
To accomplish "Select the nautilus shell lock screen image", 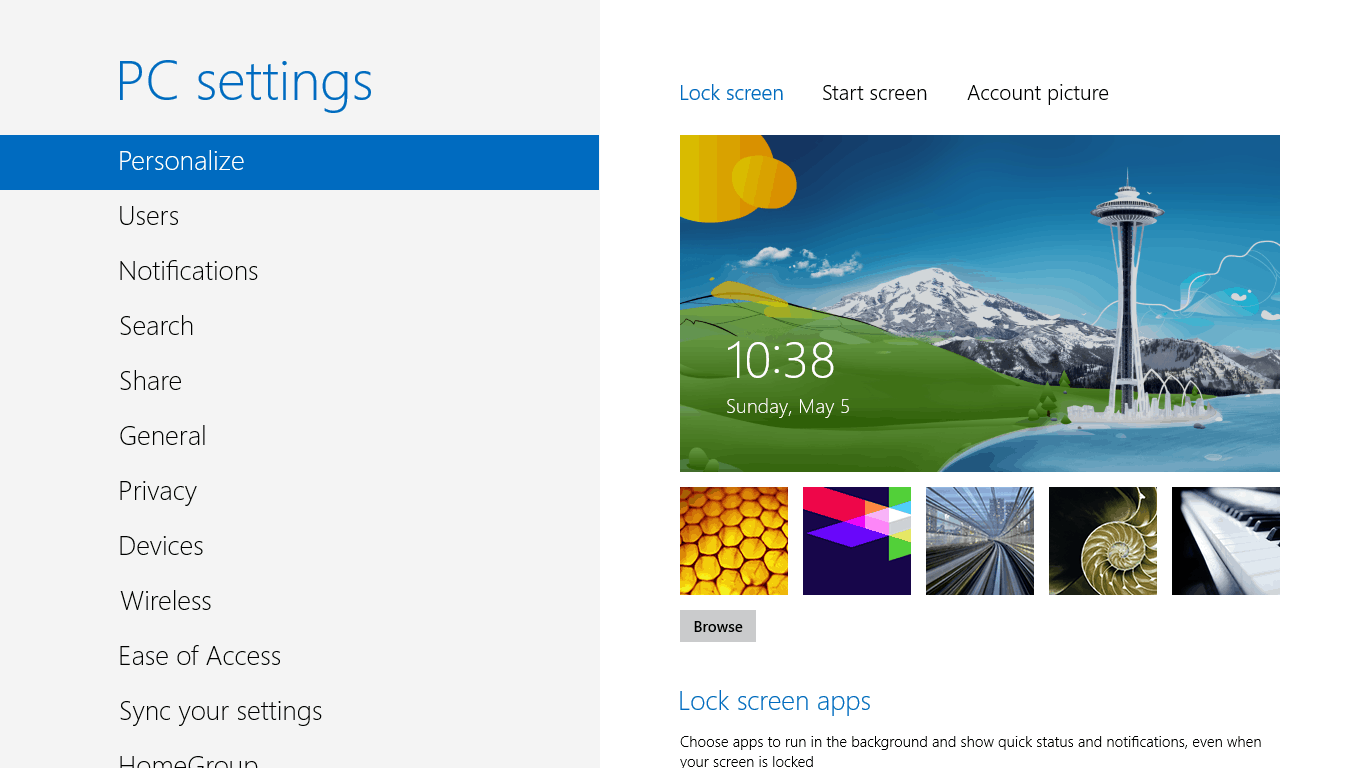I will [1102, 540].
